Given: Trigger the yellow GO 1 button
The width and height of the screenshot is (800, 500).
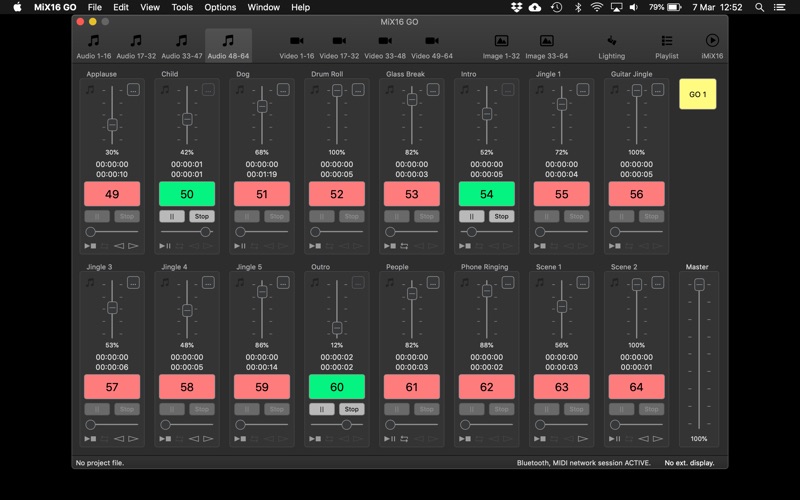Looking at the screenshot, I should (x=697, y=94).
